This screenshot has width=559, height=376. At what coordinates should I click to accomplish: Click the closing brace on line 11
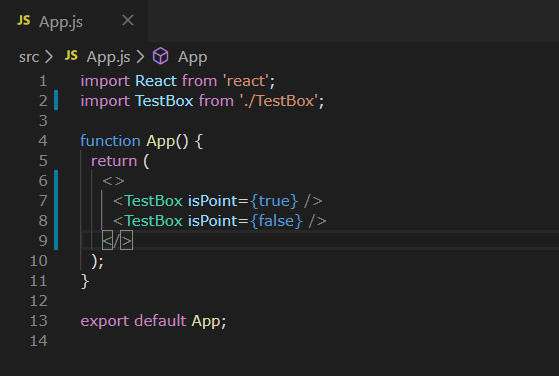tap(85, 281)
